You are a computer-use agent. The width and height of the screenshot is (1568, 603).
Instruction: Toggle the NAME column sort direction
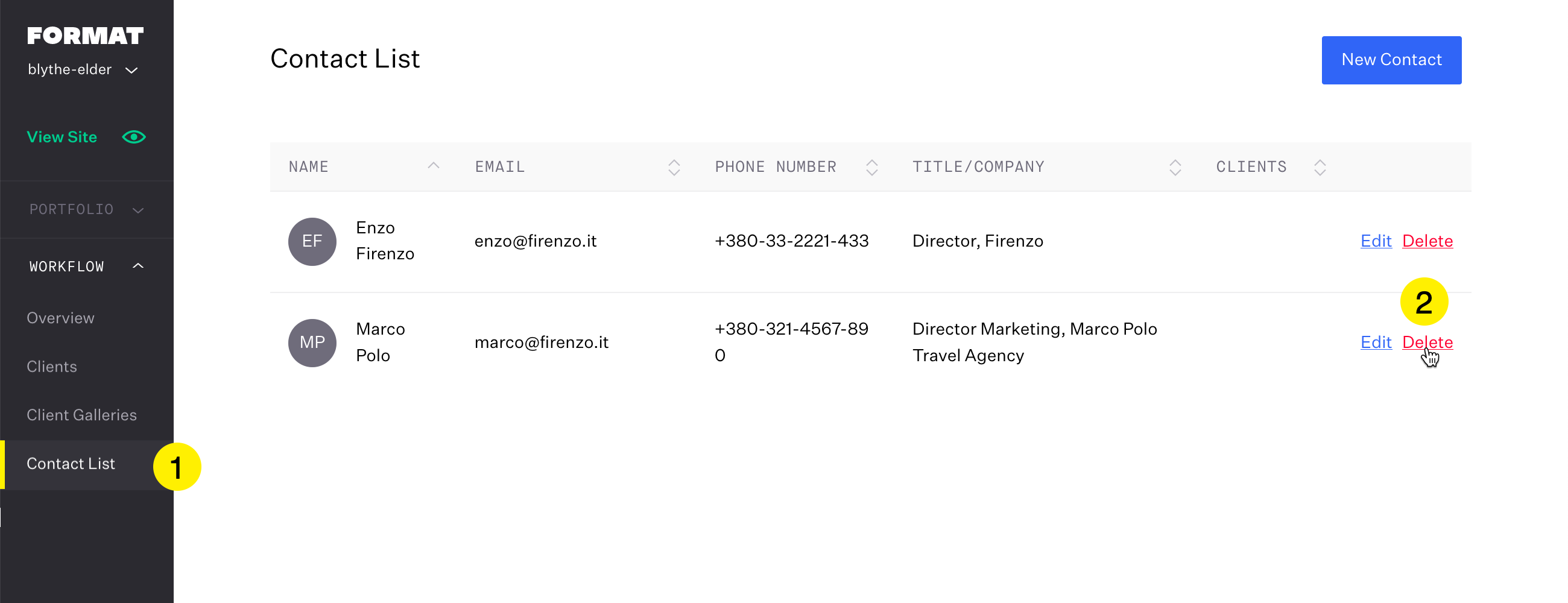pos(434,166)
